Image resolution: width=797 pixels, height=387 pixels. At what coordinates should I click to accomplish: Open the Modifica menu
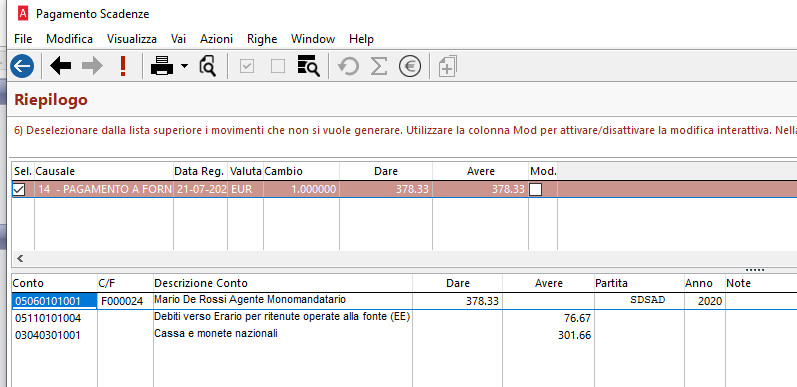pyautogui.click(x=70, y=39)
